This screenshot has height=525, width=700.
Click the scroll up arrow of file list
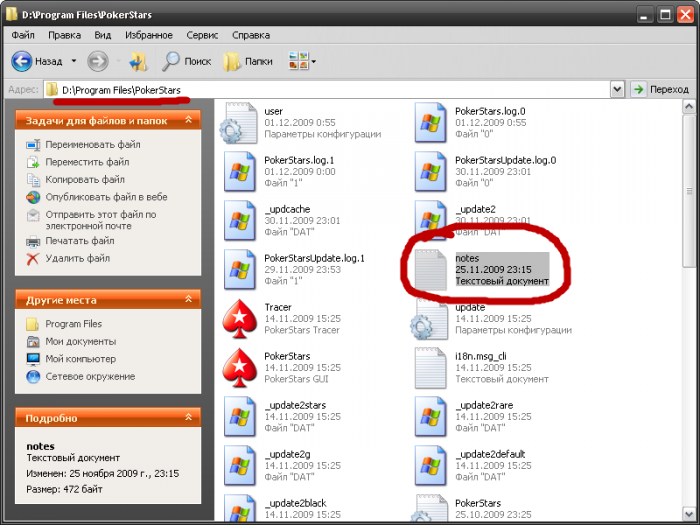(689, 107)
